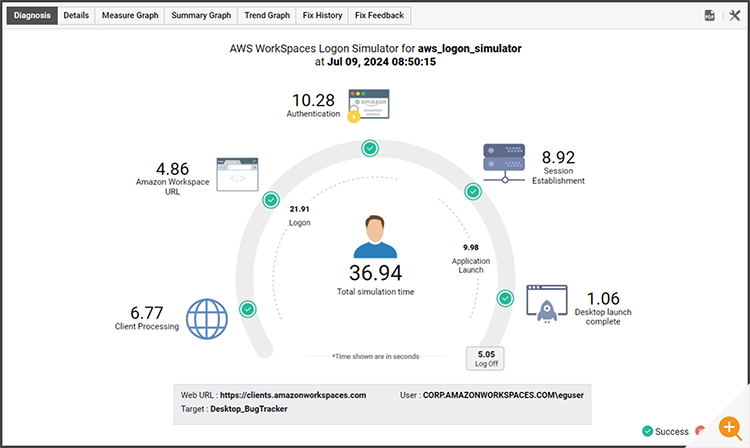Click the Desktop launch complete rocket icon

(x=547, y=304)
